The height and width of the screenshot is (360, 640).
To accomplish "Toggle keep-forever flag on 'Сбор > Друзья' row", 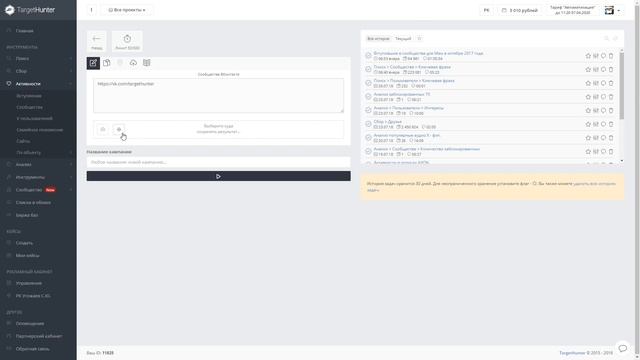I will 603,124.
